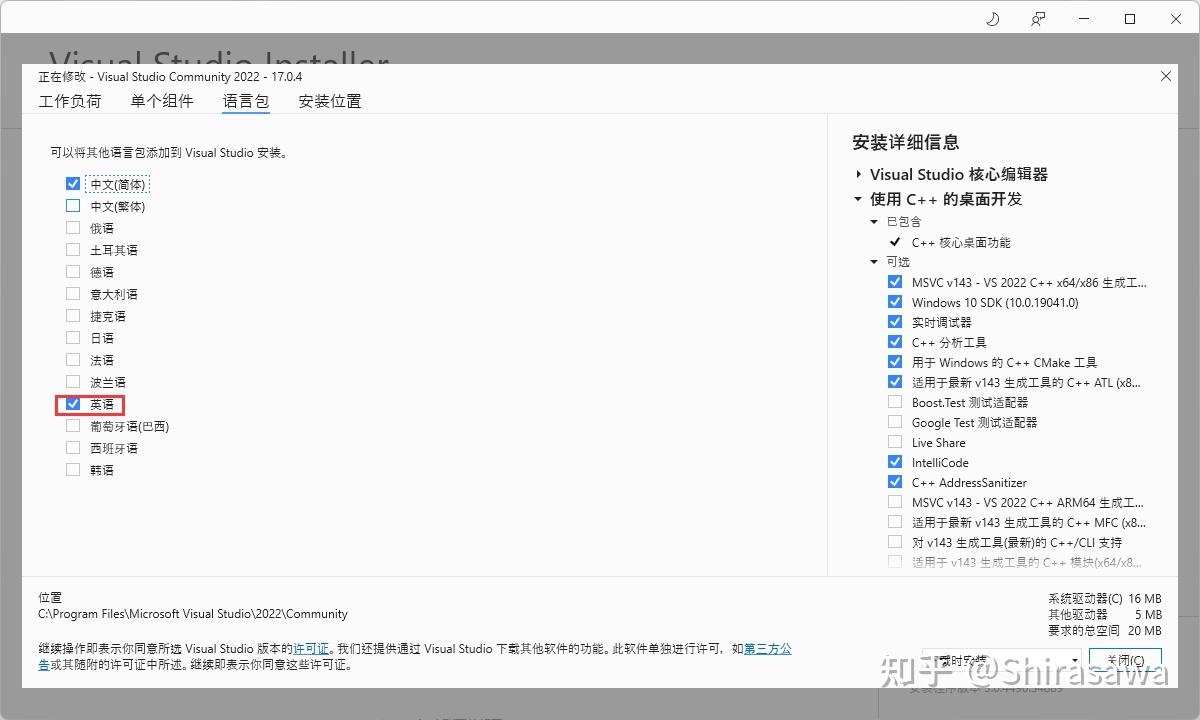
Task: Enable the 中文(繁体) language pack
Action: (73, 205)
